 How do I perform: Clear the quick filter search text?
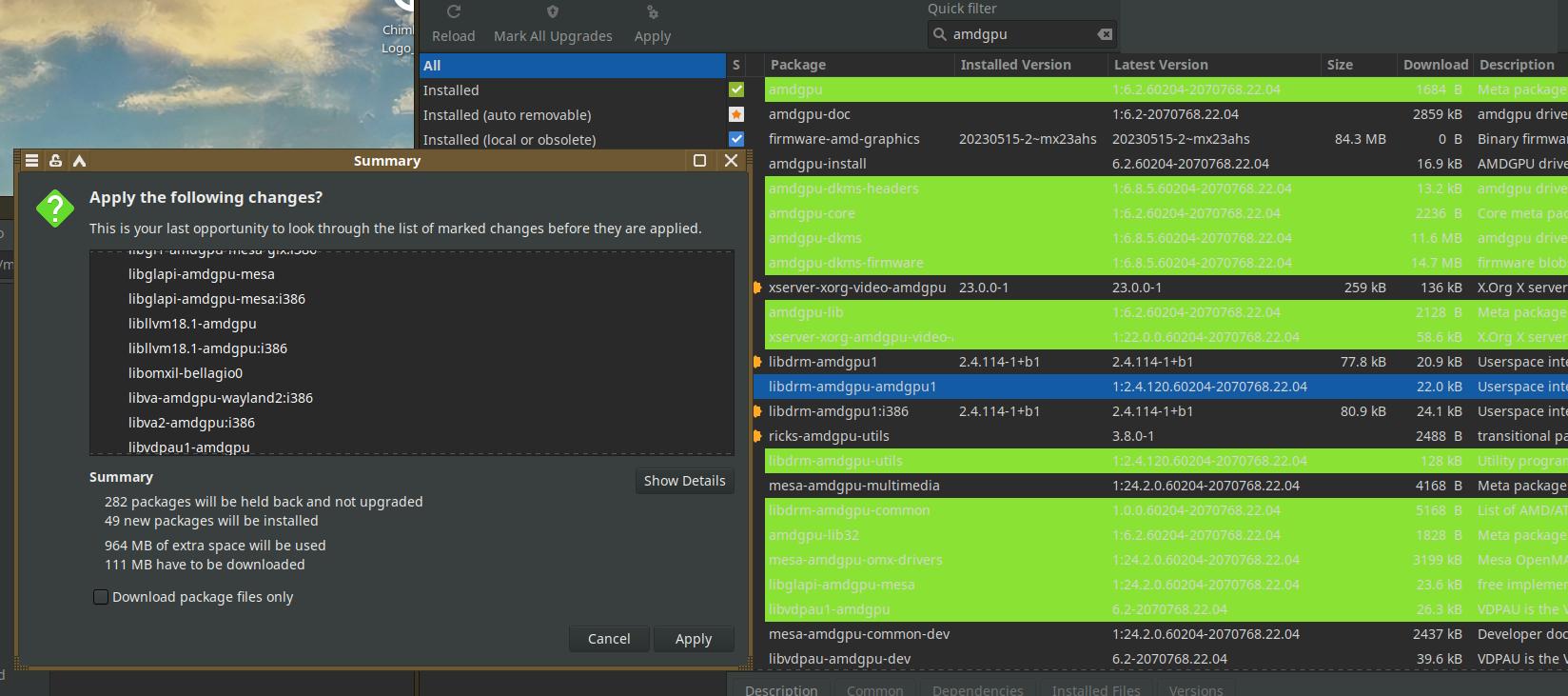1105,34
